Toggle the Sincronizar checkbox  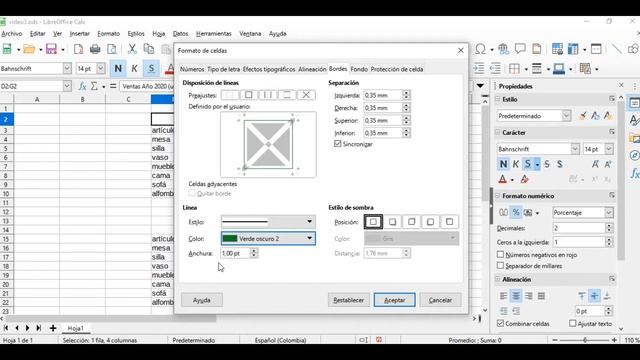[x=338, y=144]
